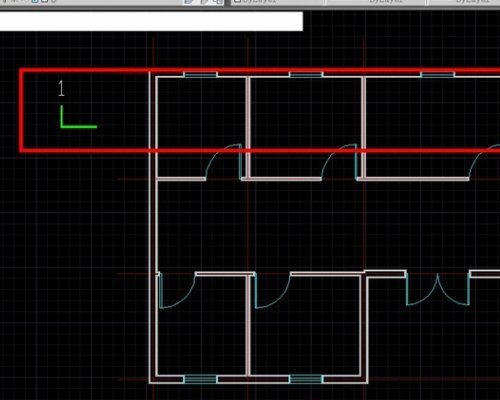This screenshot has width=500, height=400.
Task: Select the double door swing symbol
Action: click(437, 289)
